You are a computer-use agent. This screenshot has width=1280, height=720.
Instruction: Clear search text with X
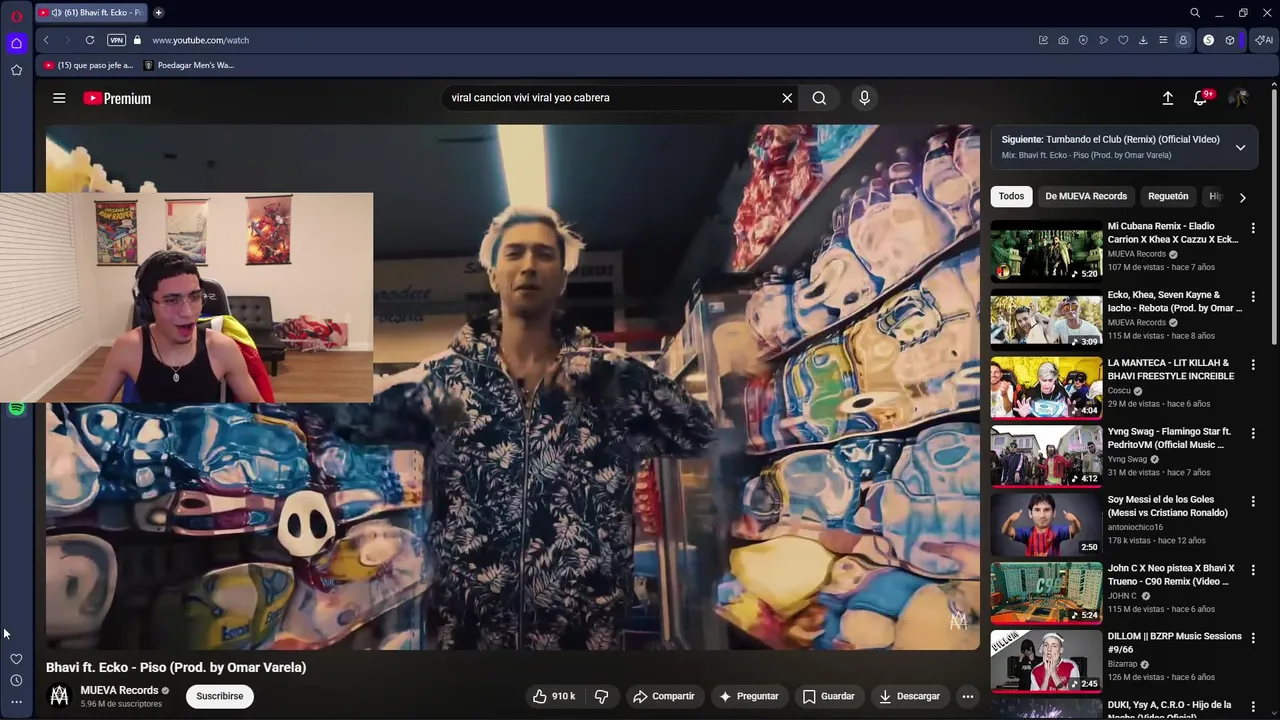coord(787,98)
